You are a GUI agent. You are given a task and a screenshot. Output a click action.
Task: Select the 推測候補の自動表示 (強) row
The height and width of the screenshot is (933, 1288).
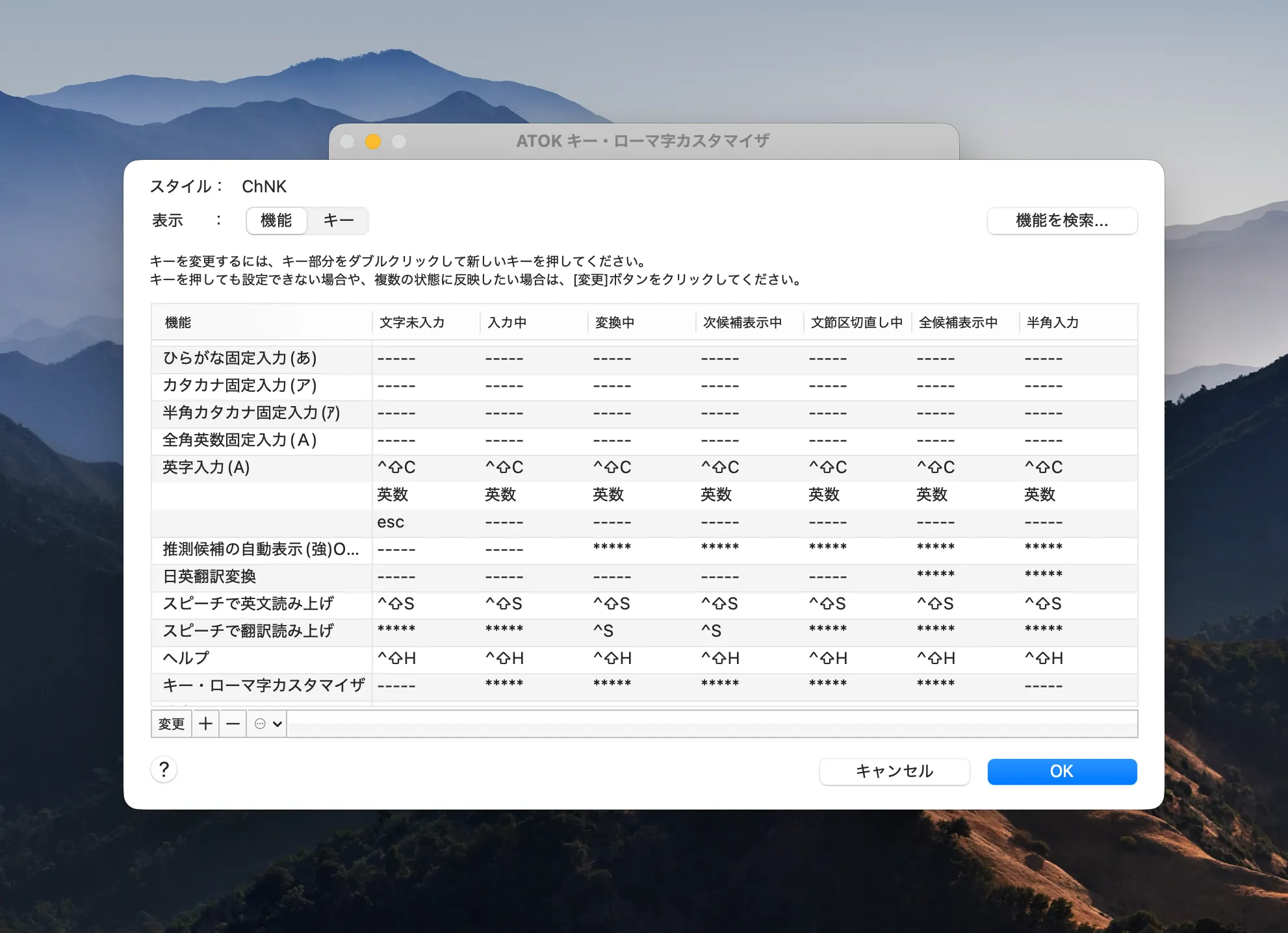pos(645,550)
